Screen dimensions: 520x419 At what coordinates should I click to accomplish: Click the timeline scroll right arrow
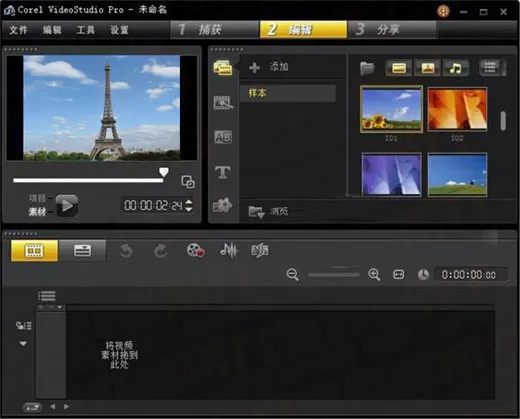(x=66, y=407)
